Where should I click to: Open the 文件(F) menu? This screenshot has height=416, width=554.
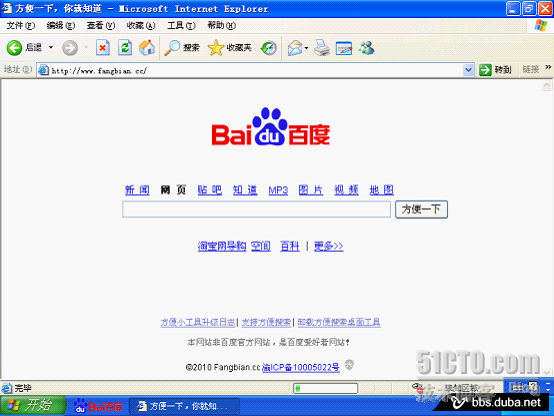pos(20,25)
